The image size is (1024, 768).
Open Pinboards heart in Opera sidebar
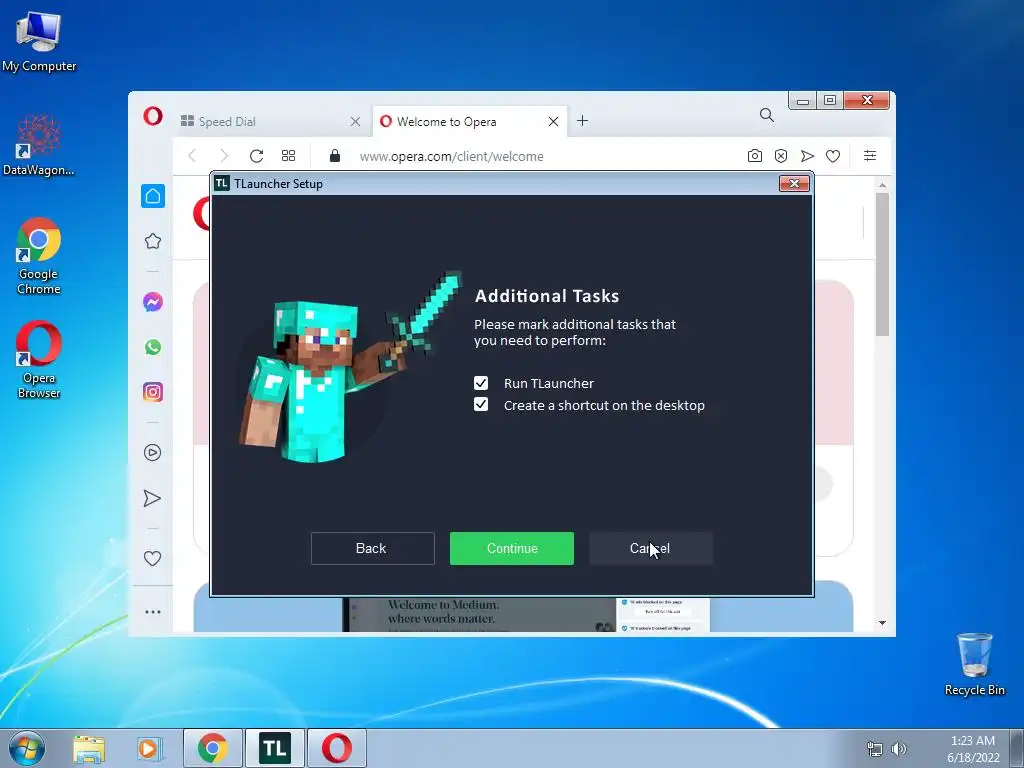(x=152, y=558)
